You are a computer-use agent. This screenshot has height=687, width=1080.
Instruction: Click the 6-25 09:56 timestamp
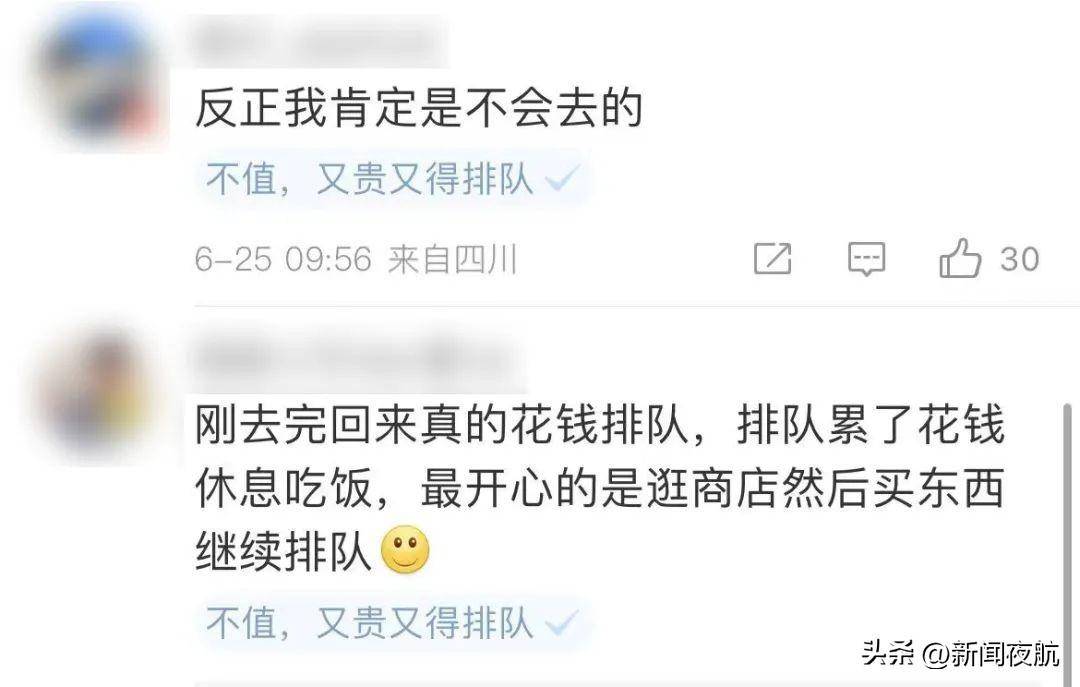coord(283,260)
